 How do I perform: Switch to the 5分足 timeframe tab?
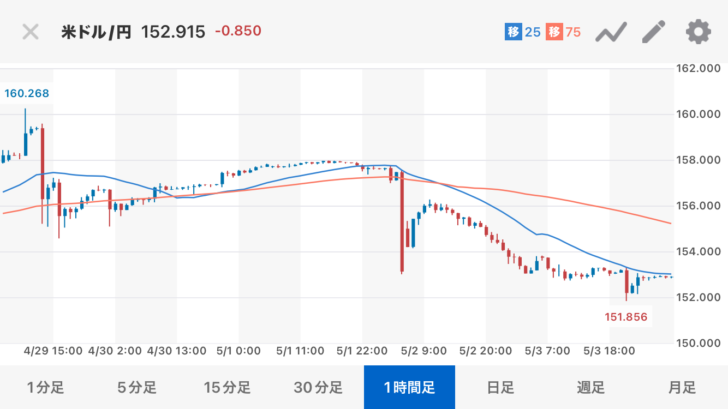click(136, 387)
